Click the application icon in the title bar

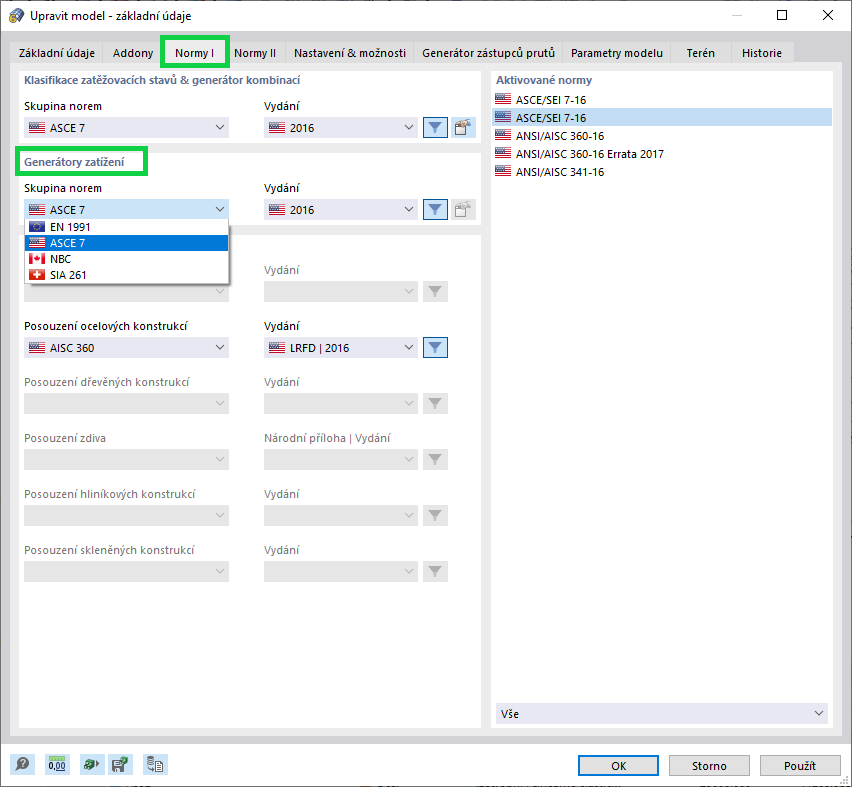point(16,15)
